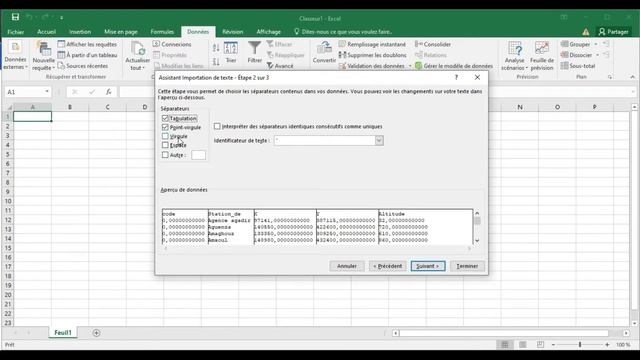
Task: Select the Feuil1 sheet tab
Action: [63, 333]
